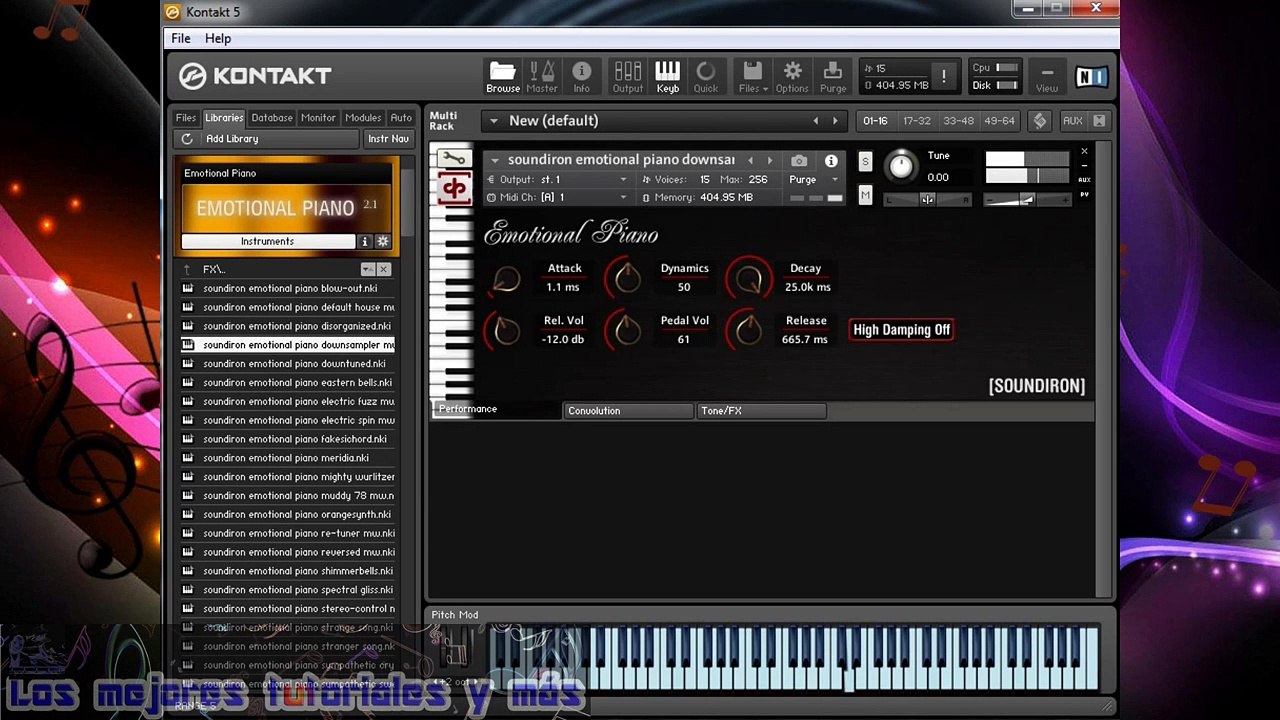
Task: Click the Info toolbar icon
Action: (581, 77)
